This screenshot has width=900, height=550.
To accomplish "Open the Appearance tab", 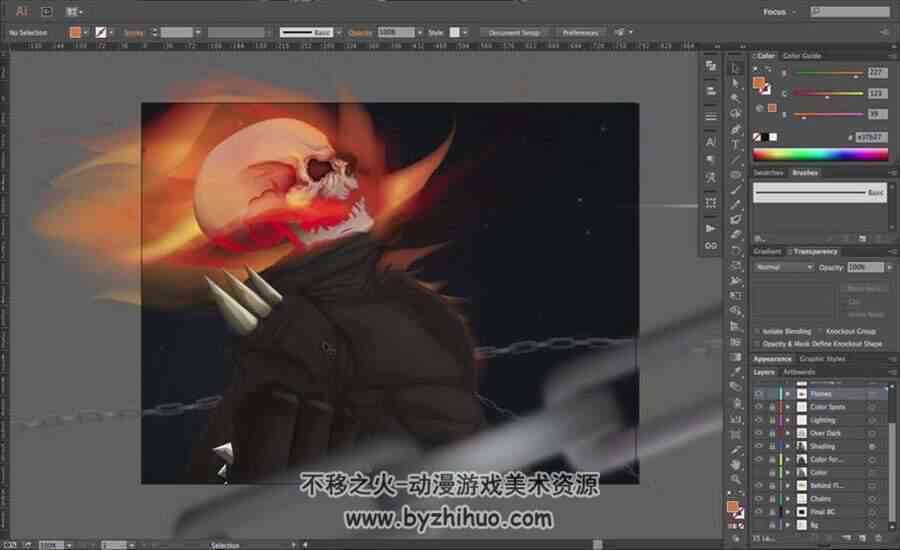I will click(773, 359).
